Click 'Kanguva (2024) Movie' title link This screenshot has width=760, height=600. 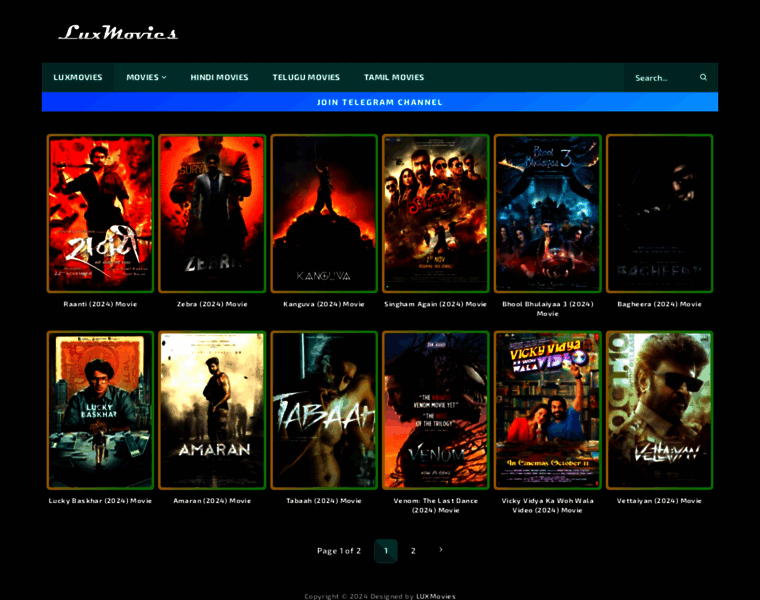[324, 304]
